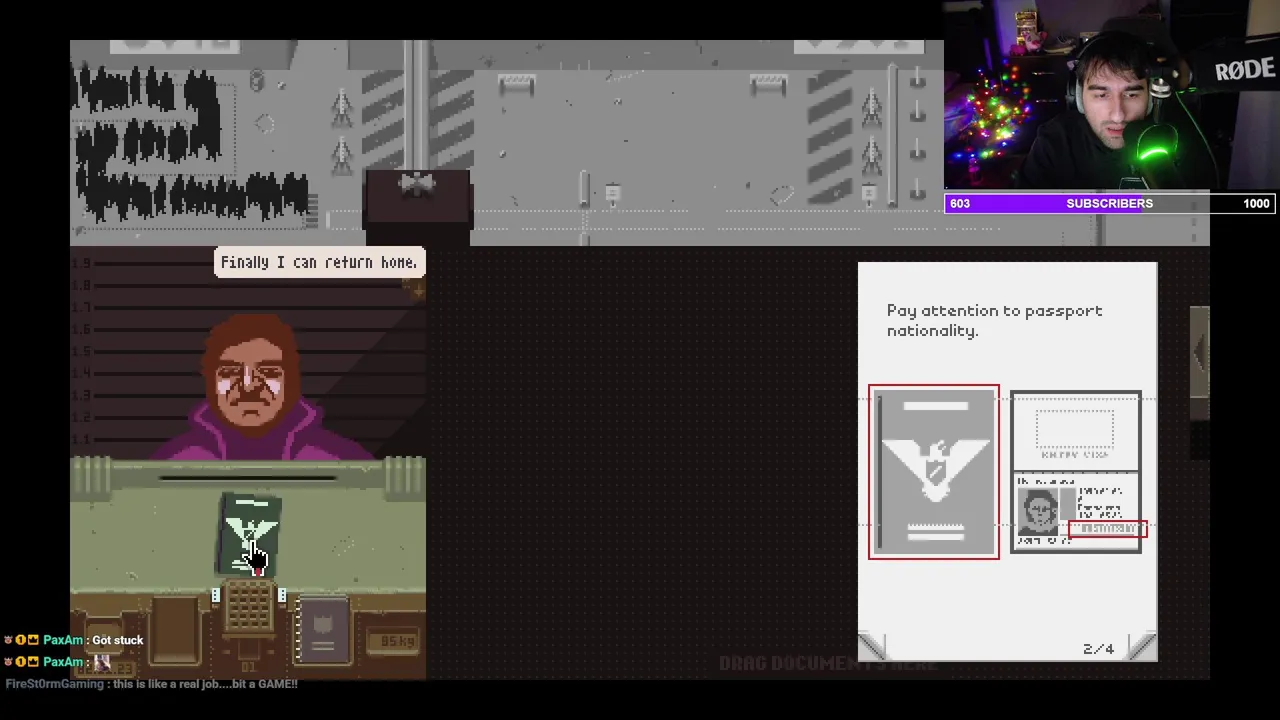Image resolution: width=1280 pixels, height=720 pixels.
Task: Click the passport cover illustration in rulebook
Action: 934,472
